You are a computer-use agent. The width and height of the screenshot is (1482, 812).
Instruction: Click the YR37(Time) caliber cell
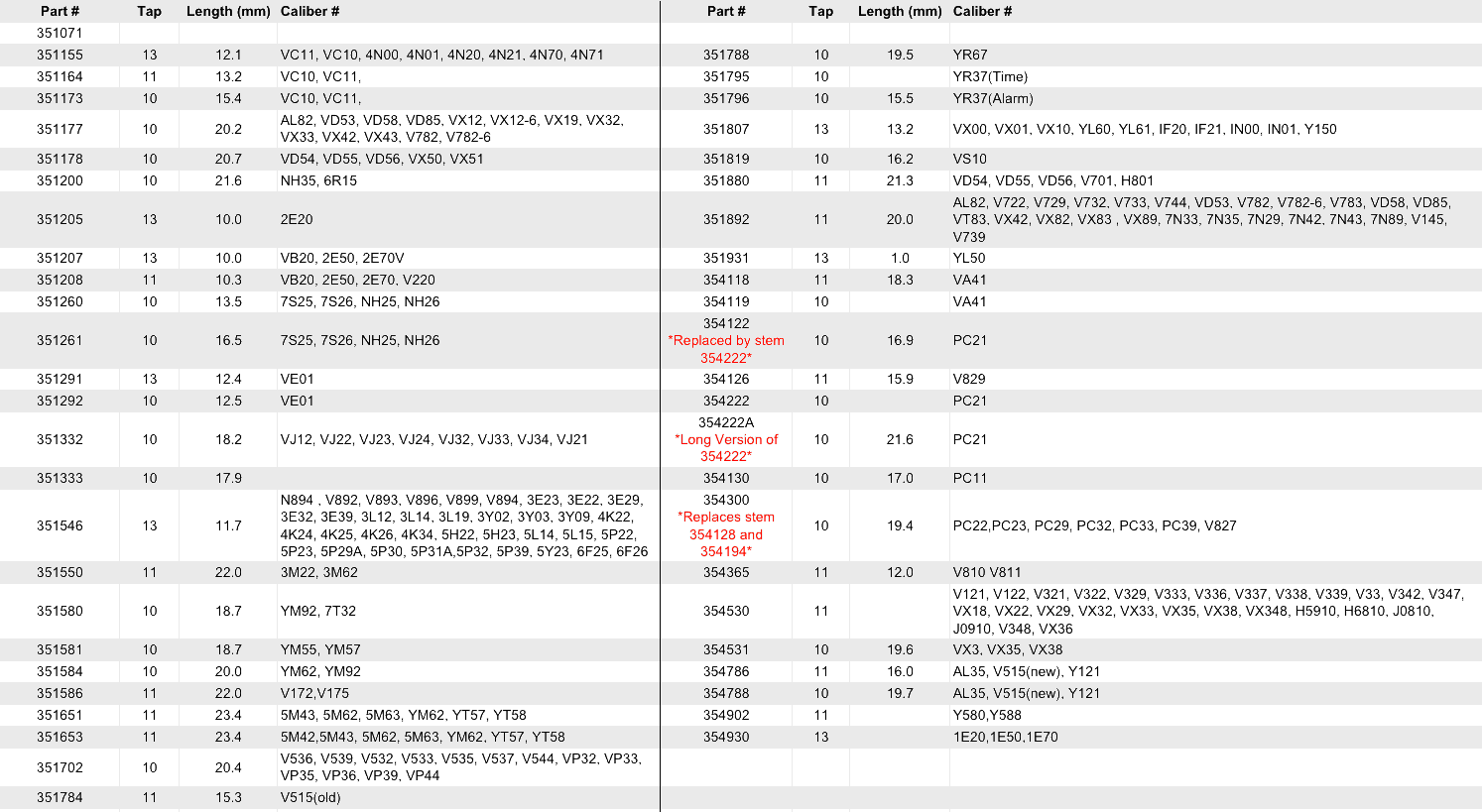[x=990, y=76]
